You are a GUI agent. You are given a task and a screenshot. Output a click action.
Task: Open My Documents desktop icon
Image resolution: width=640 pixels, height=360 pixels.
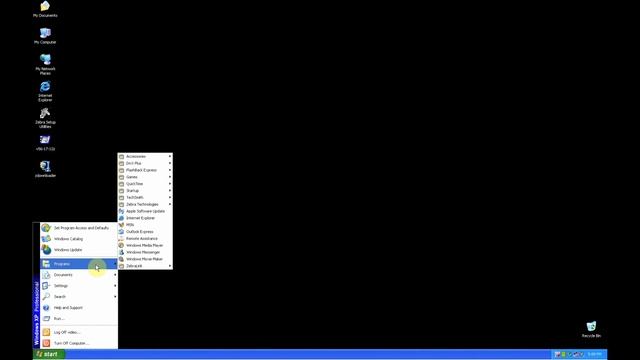(x=45, y=9)
